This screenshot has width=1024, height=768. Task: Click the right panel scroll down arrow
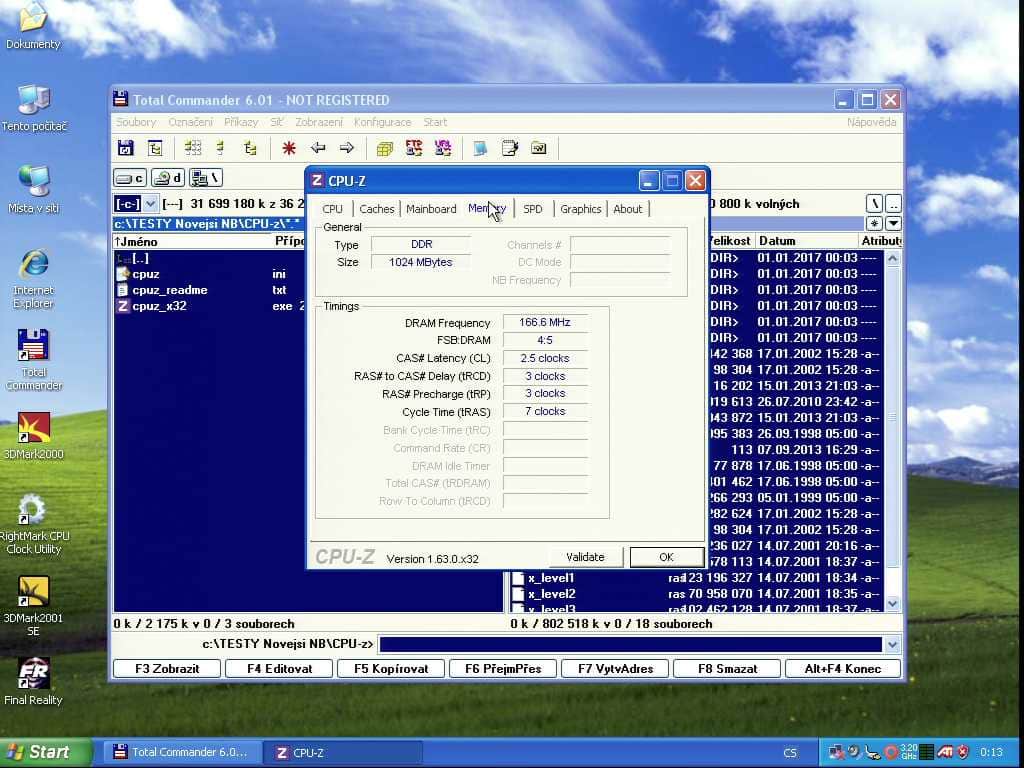893,603
